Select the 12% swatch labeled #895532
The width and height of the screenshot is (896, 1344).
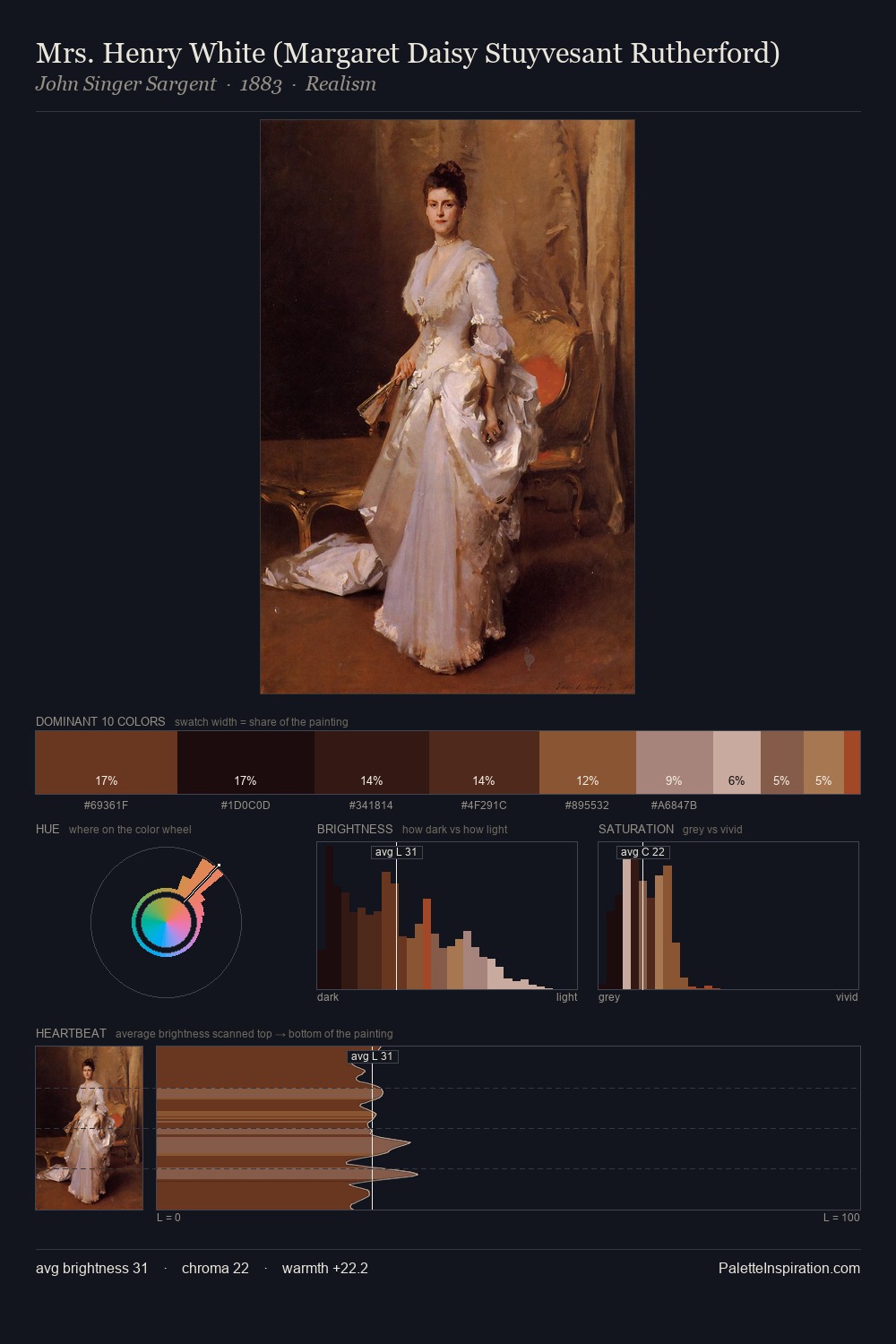coord(588,762)
